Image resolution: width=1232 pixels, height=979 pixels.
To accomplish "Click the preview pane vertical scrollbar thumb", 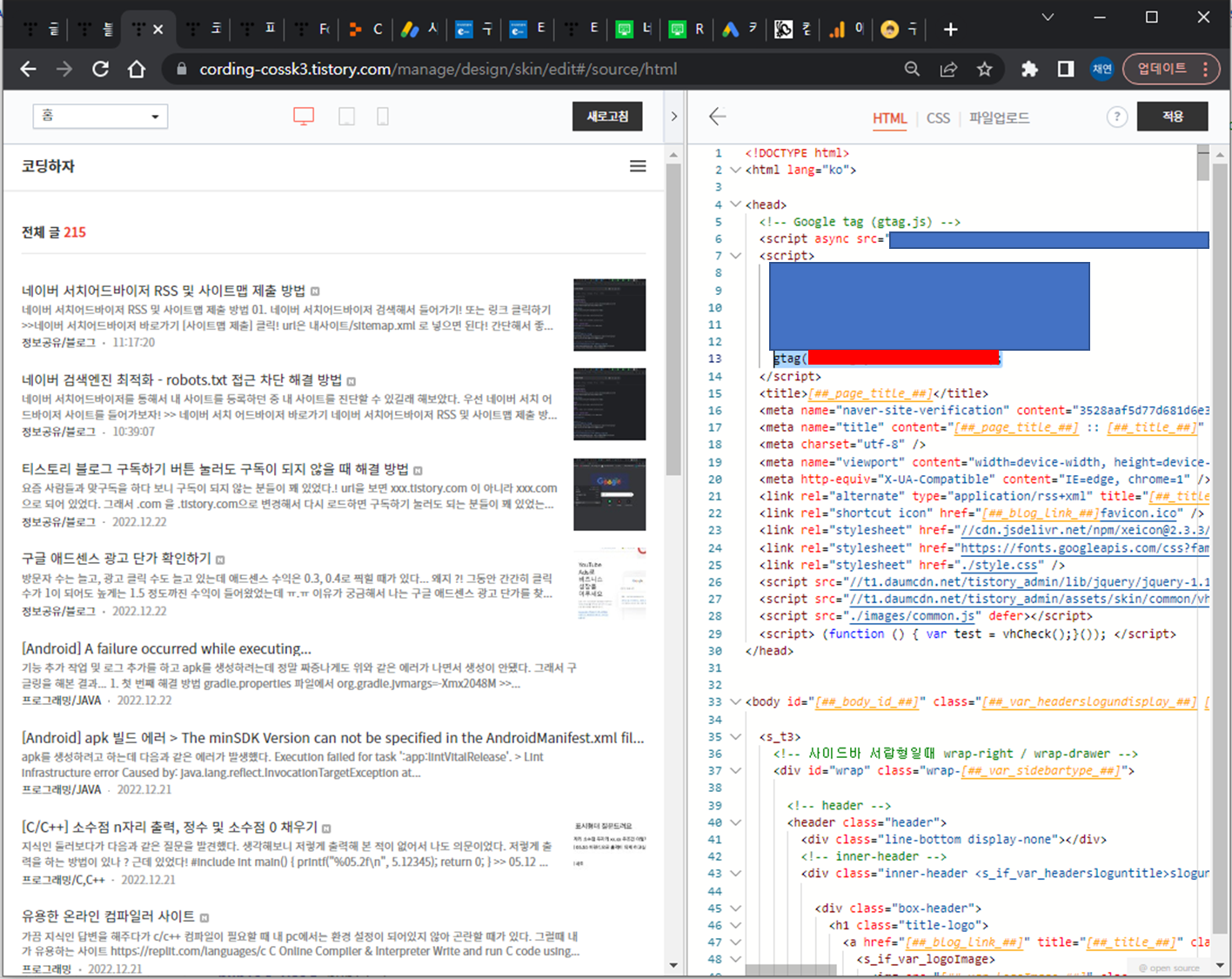I will click(x=673, y=319).
